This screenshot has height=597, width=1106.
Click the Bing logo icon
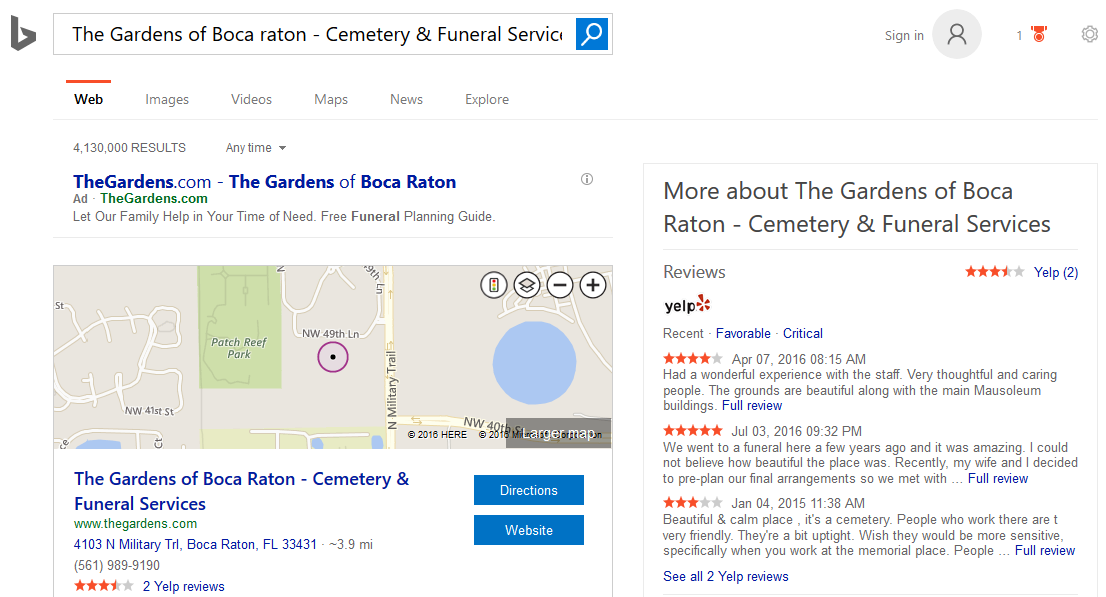[x=23, y=34]
